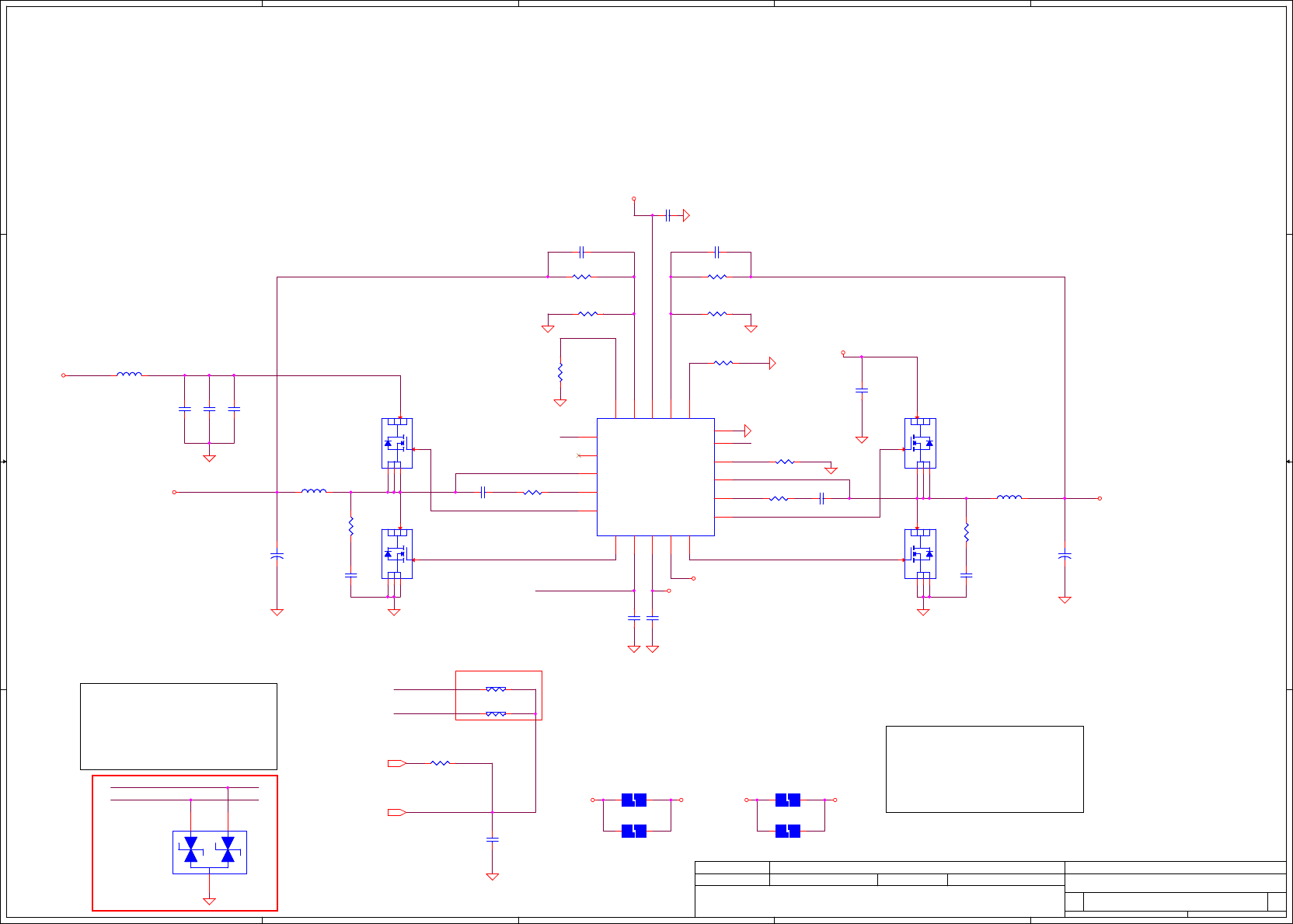The width and height of the screenshot is (1293, 924).
Task: Select the leftmost of three input capacitors
Action: [x=184, y=408]
